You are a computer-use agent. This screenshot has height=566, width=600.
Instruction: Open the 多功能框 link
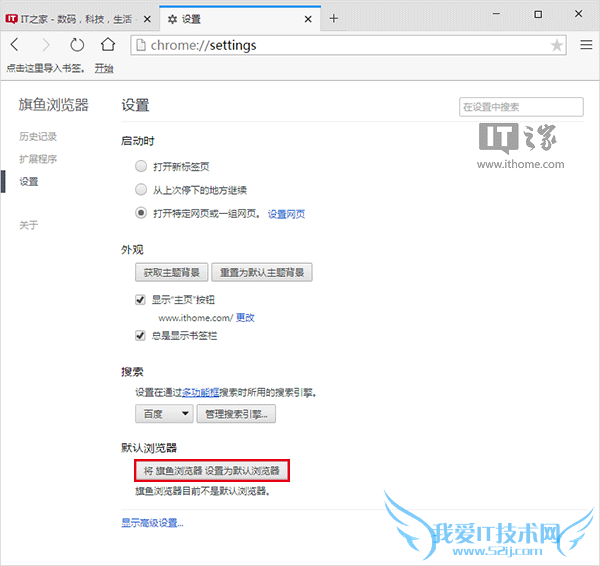pos(200,392)
